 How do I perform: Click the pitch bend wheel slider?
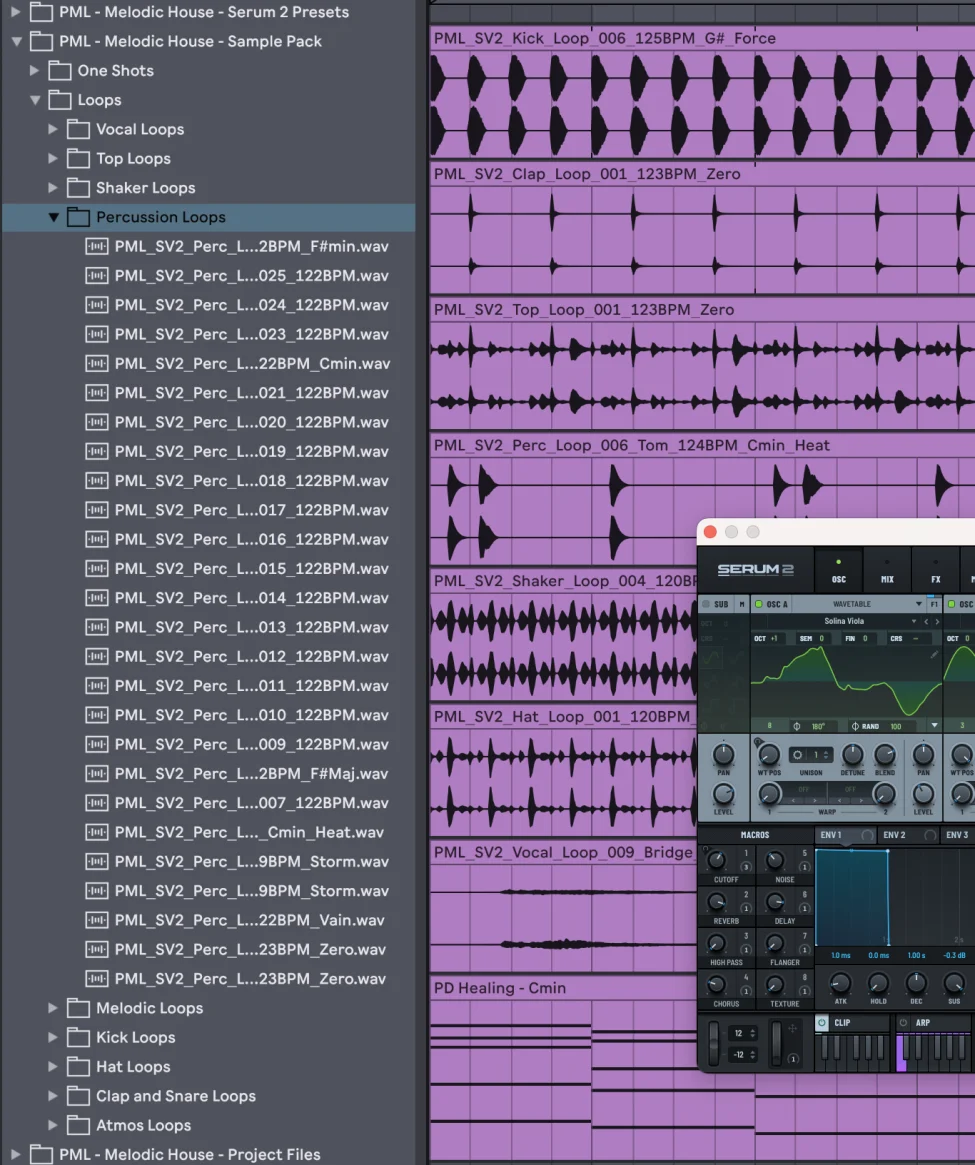(x=713, y=1043)
